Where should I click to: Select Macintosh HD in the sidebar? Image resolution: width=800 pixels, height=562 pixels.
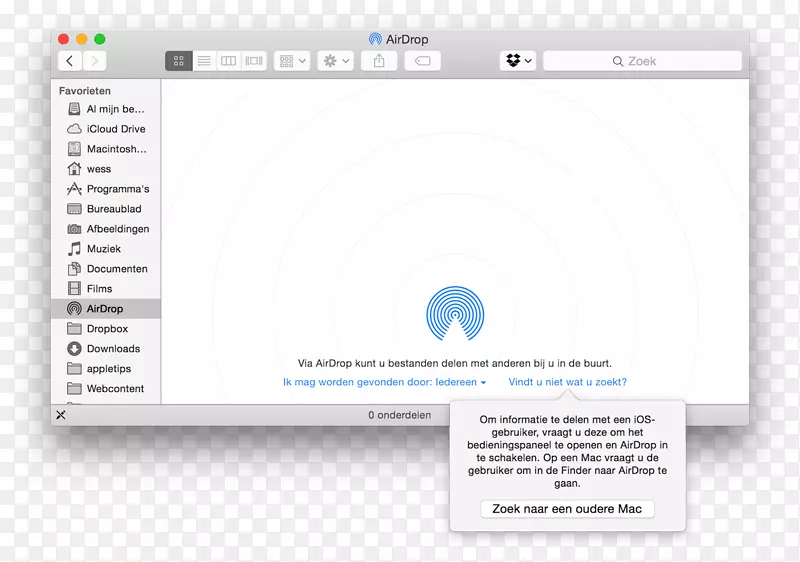pyautogui.click(x=106, y=149)
